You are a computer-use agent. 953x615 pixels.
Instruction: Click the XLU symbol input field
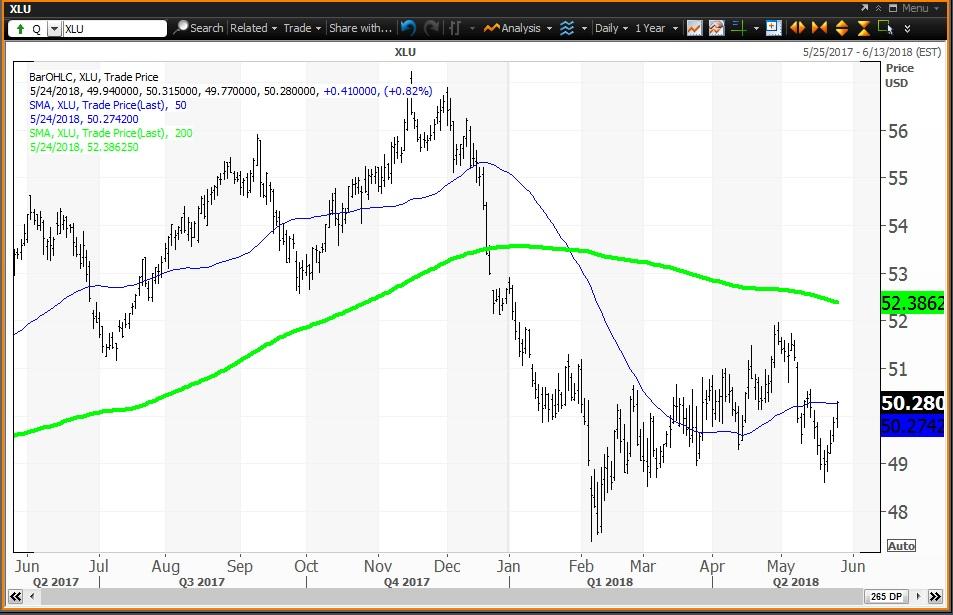coord(110,28)
